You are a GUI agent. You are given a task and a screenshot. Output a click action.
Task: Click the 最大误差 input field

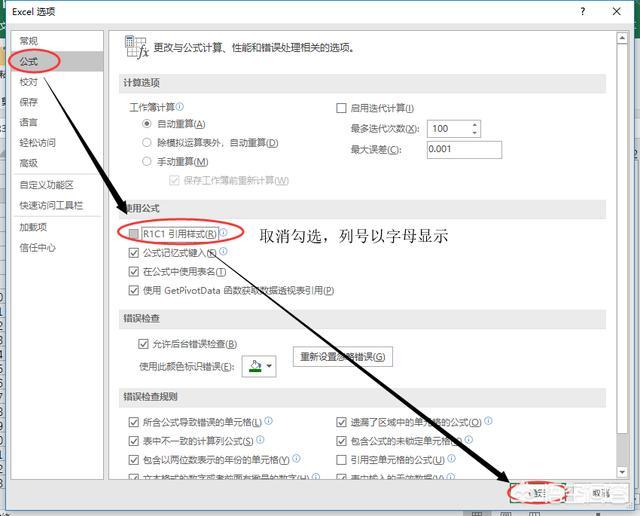[x=464, y=149]
